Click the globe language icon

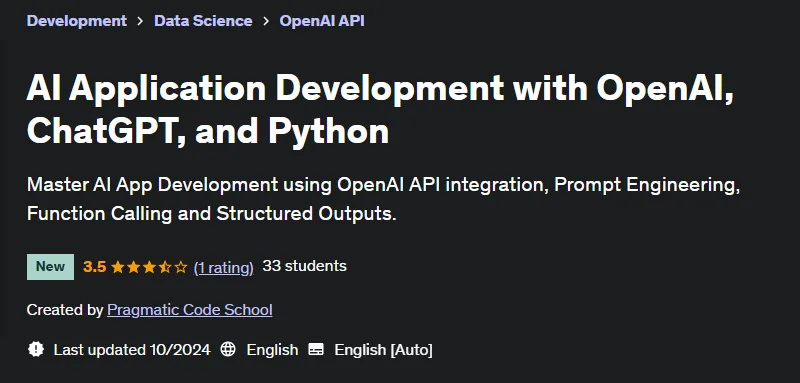[x=228, y=349]
